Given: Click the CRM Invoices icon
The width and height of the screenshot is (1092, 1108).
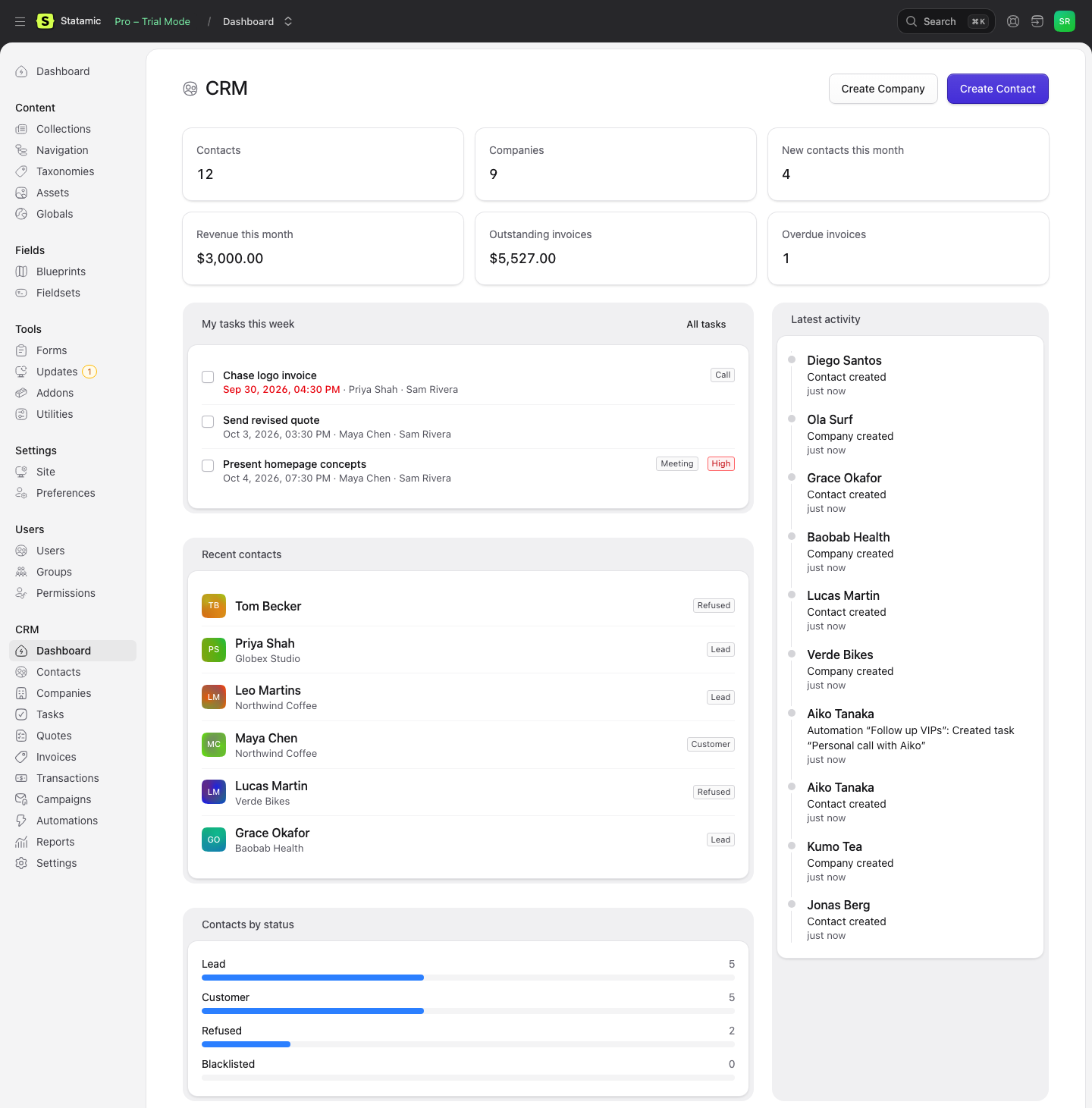Looking at the screenshot, I should click(21, 757).
